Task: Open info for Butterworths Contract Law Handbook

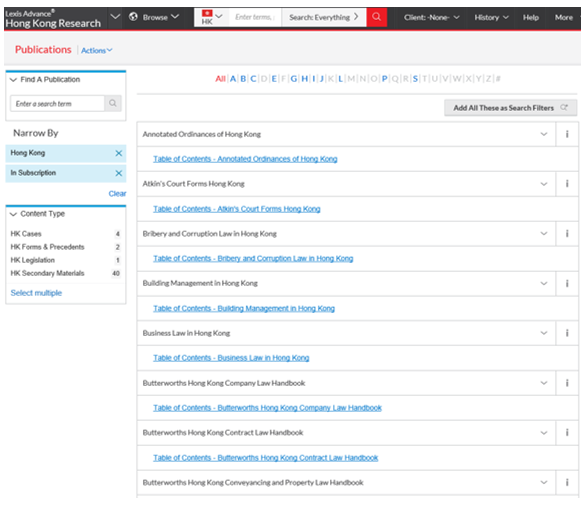Action: click(x=567, y=432)
